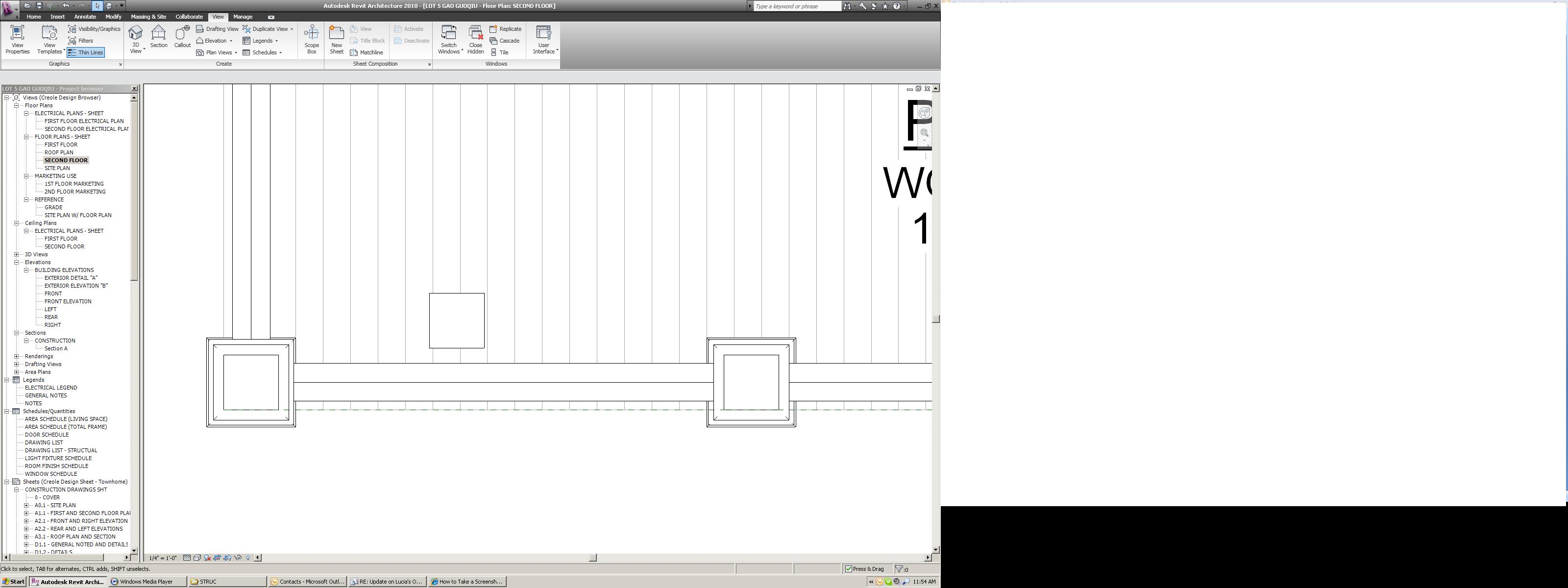Collapse the Elevations tree node
1568x588 pixels.
(17, 262)
